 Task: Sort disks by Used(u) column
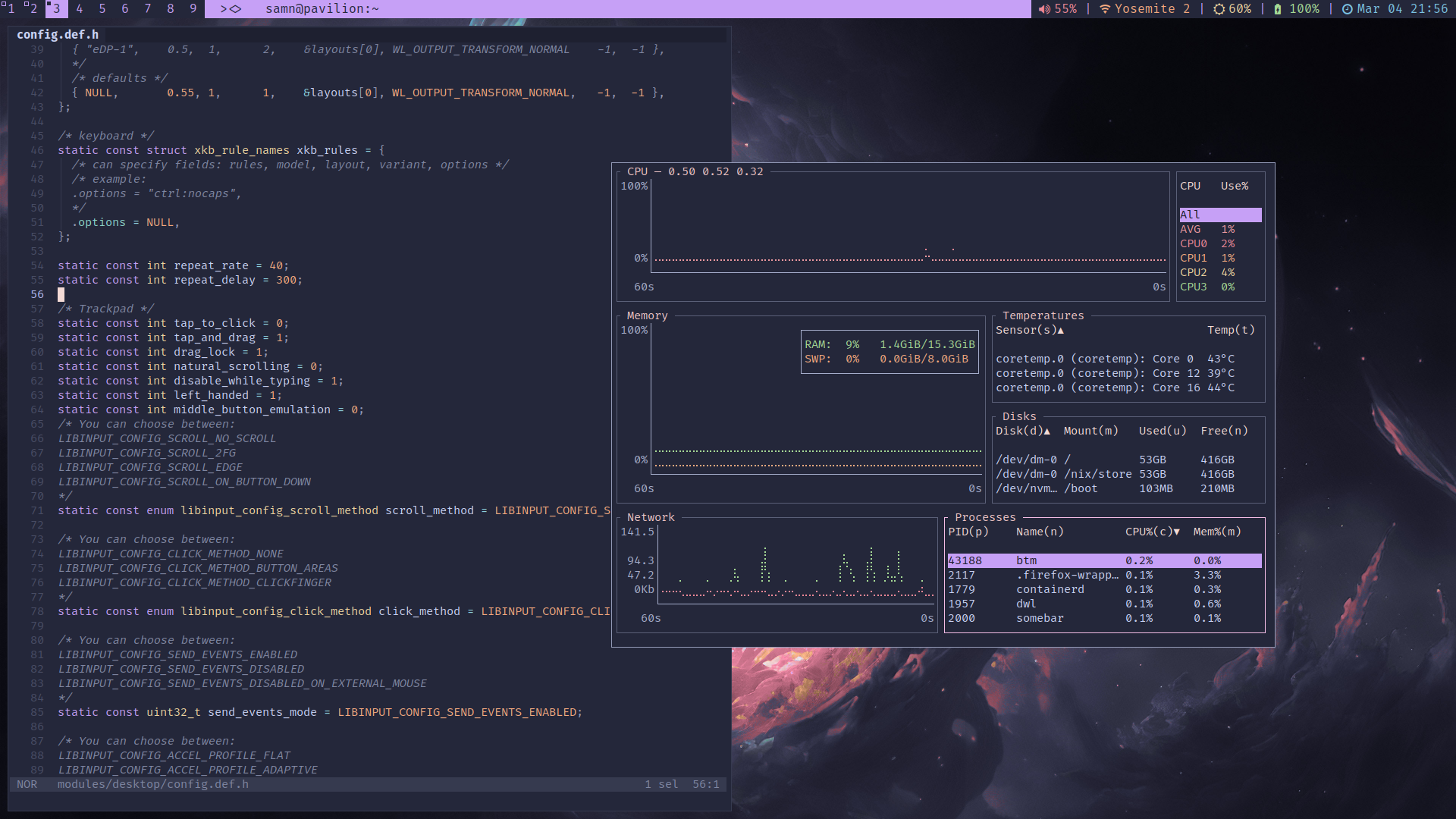coord(1163,431)
